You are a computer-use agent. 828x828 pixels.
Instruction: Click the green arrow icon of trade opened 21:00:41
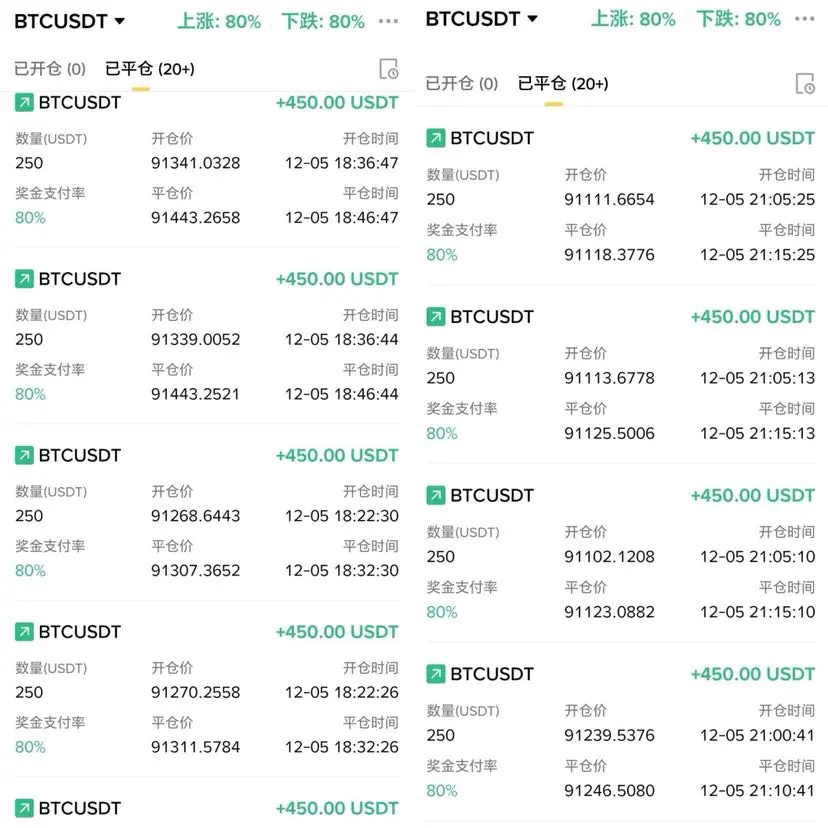point(436,674)
